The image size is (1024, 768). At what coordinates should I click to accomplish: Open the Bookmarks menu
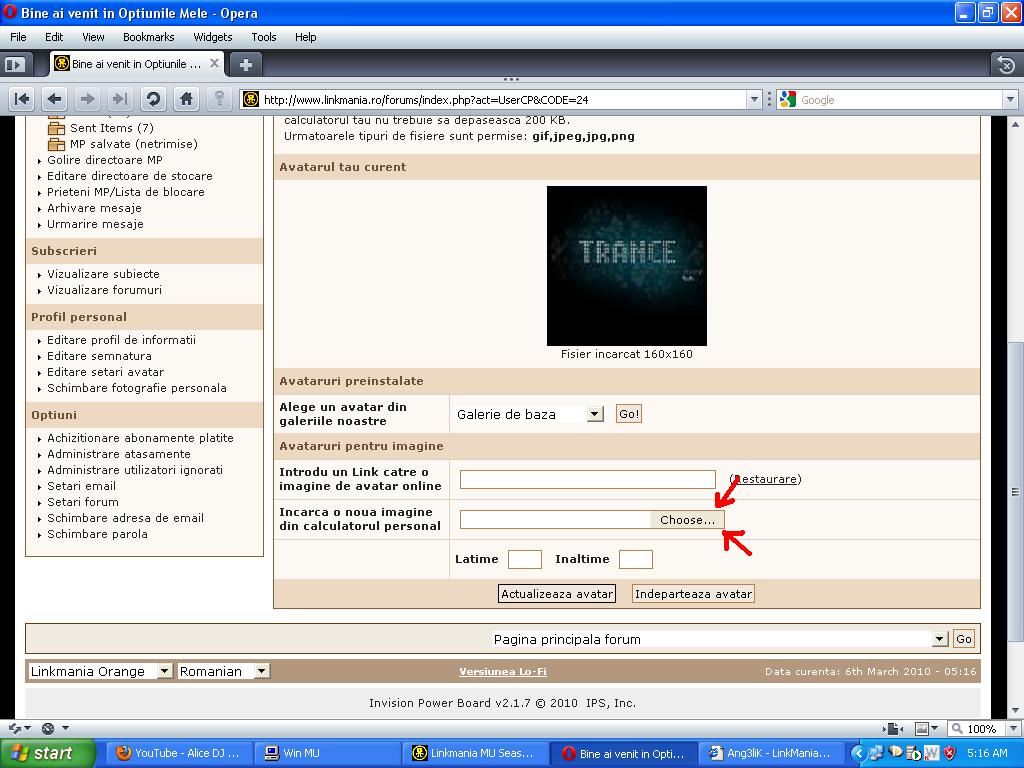(x=148, y=37)
